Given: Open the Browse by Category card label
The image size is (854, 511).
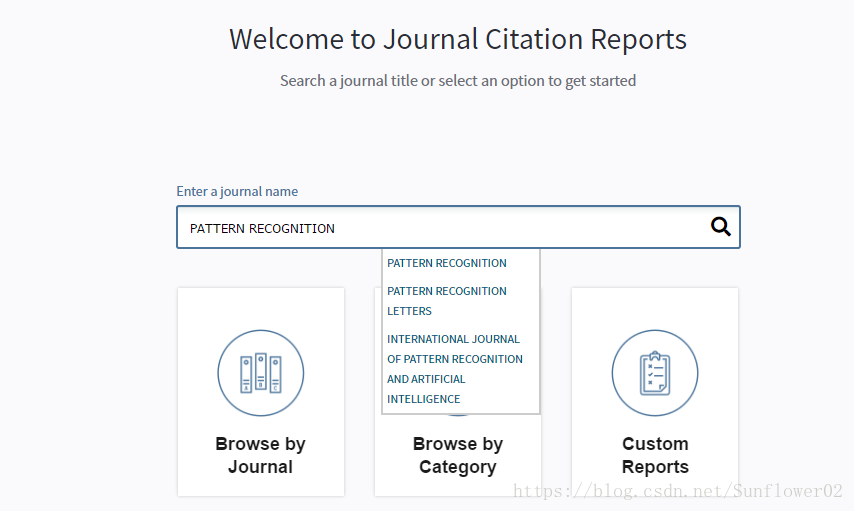Looking at the screenshot, I should [458, 455].
